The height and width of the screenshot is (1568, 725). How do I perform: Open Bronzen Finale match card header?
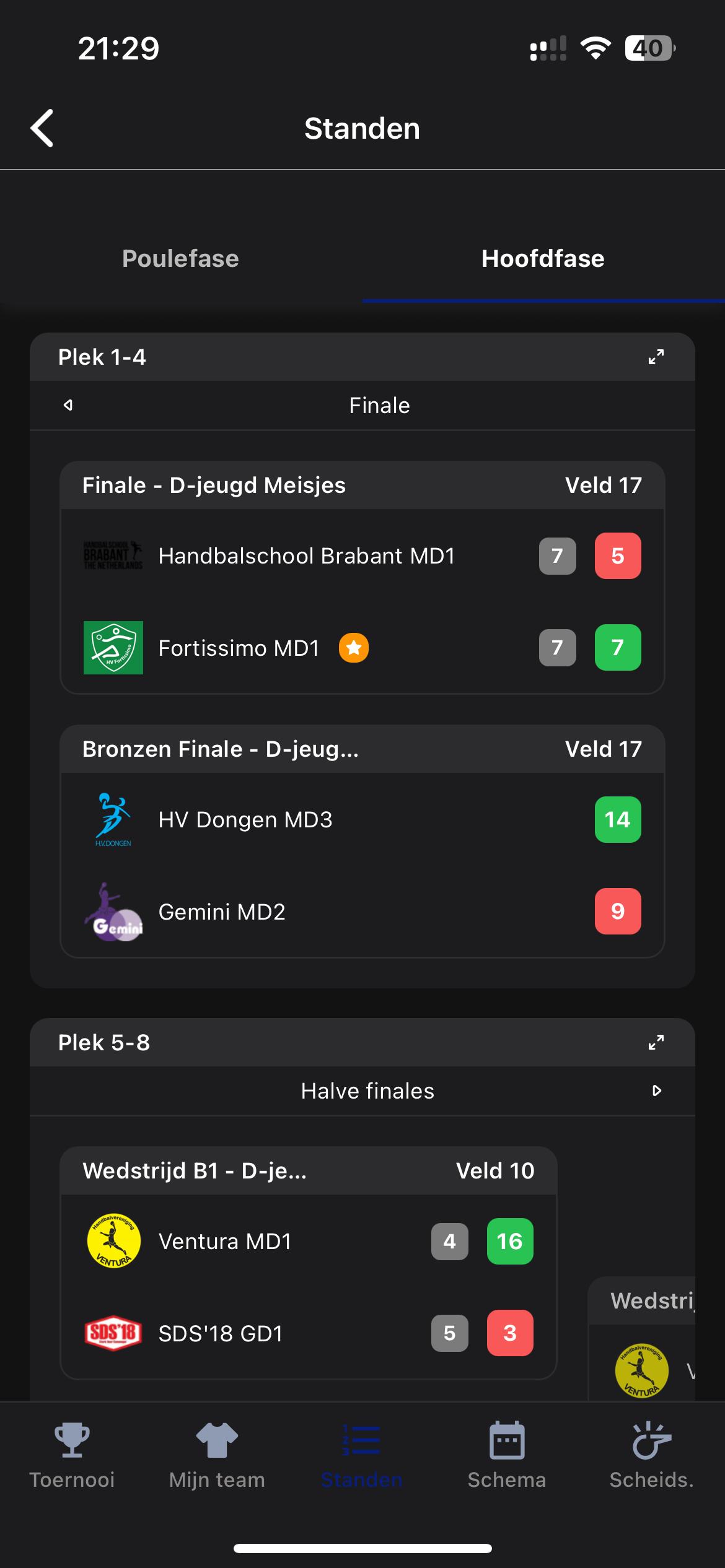362,749
